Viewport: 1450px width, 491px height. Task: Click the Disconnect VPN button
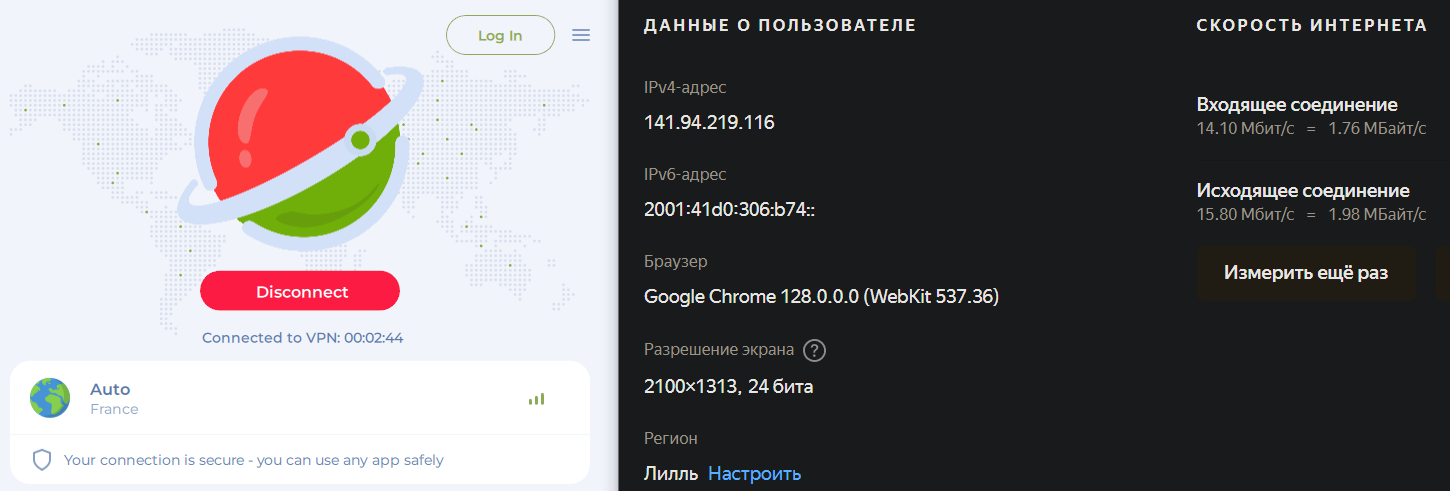300,291
